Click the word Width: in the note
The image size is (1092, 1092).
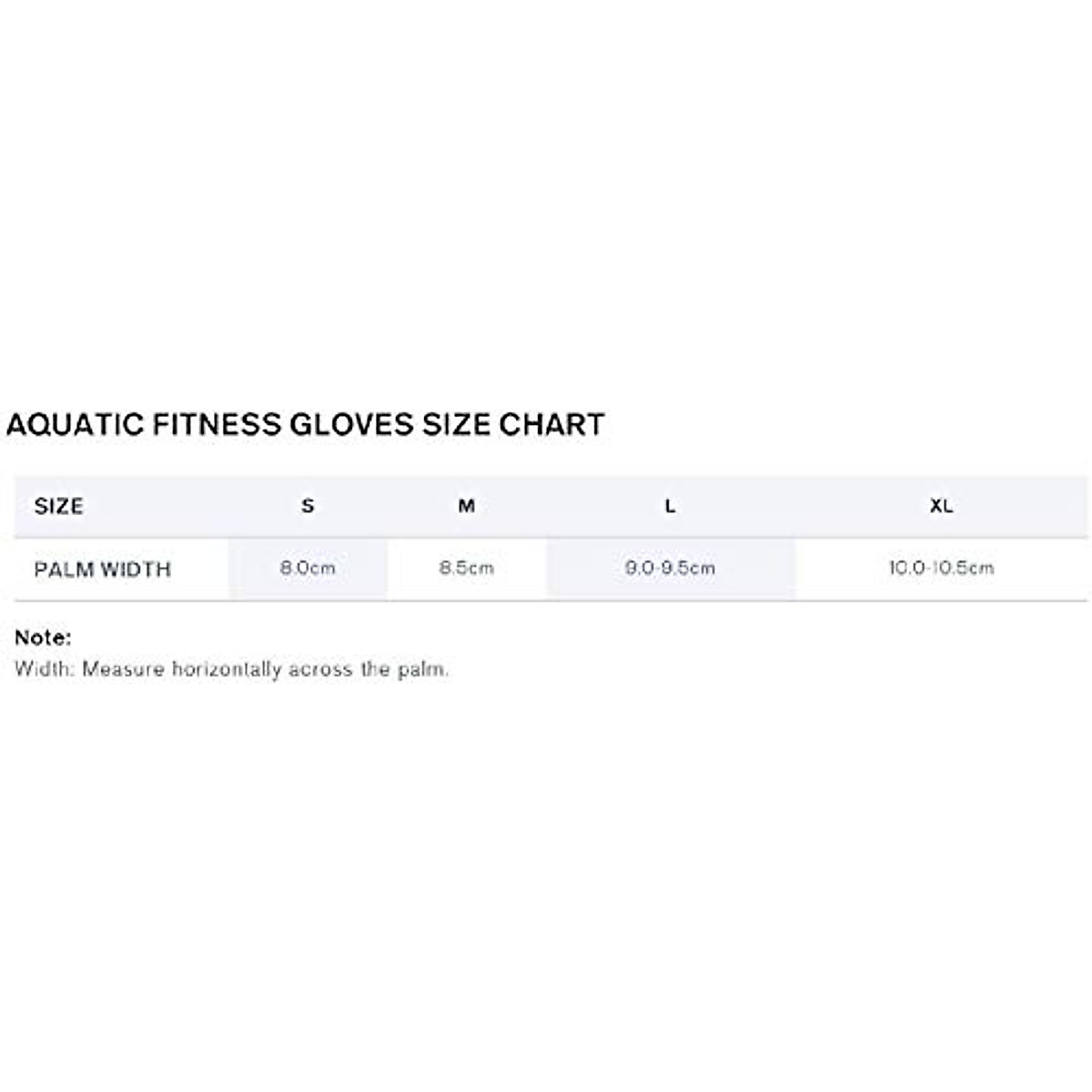[x=45, y=670]
